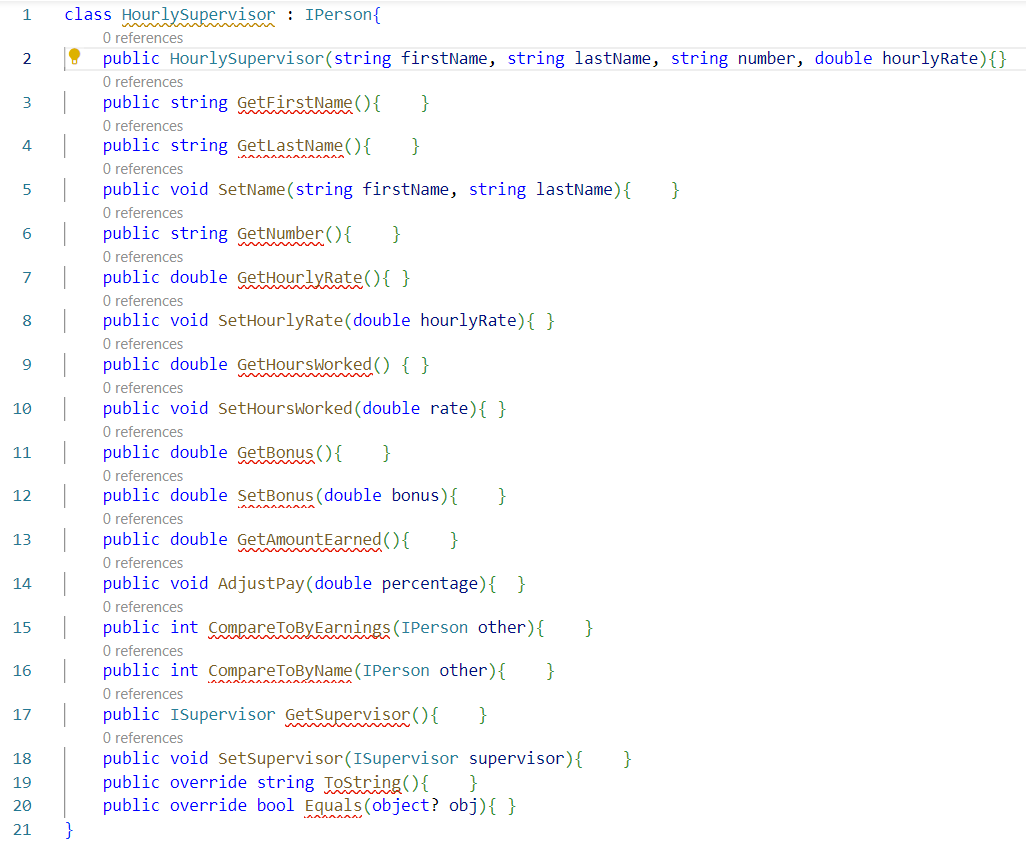Select the Equals method name
This screenshot has height=850, width=1026.
tap(333, 806)
